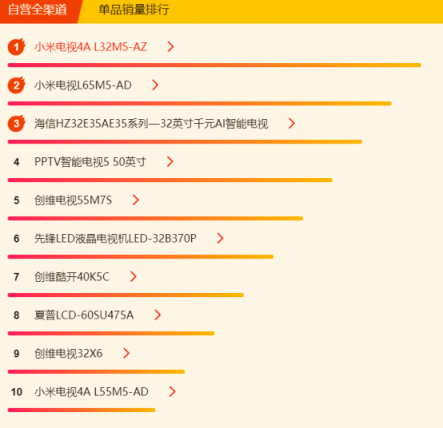443x428 pixels.
Task: Select the 自营全渠道 tab
Action: [x=37, y=10]
